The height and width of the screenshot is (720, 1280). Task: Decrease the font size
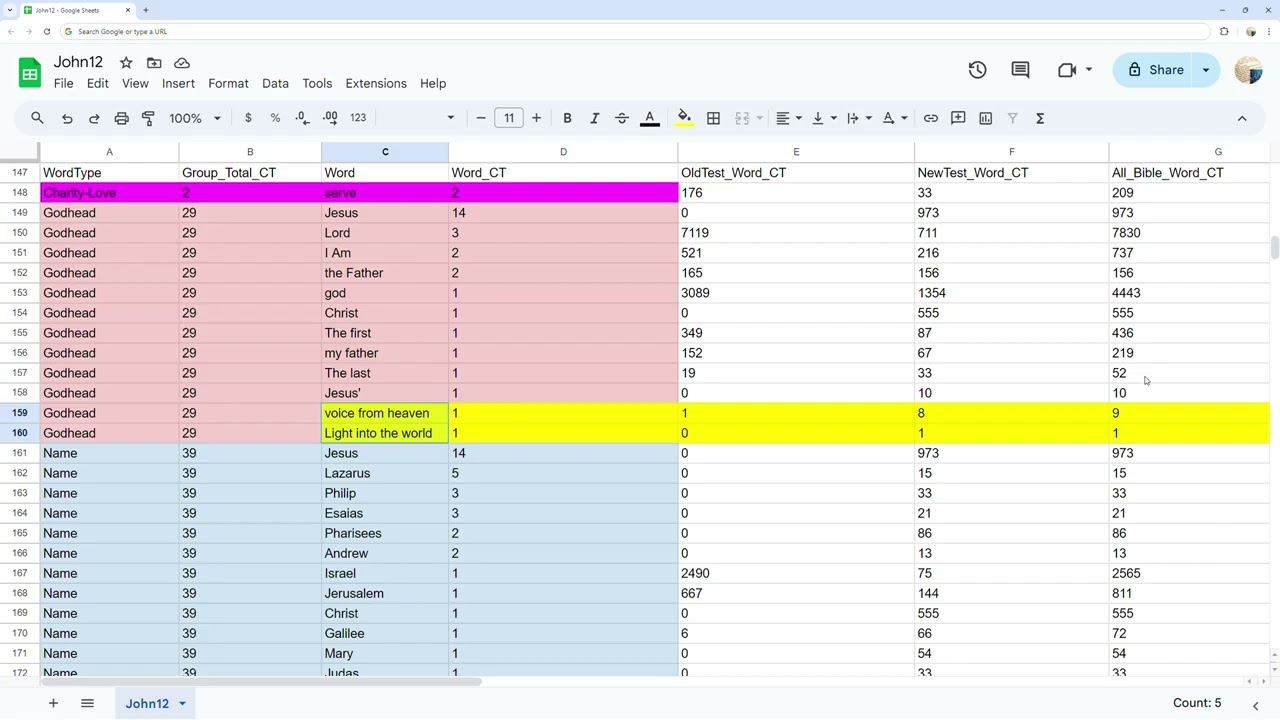point(481,118)
